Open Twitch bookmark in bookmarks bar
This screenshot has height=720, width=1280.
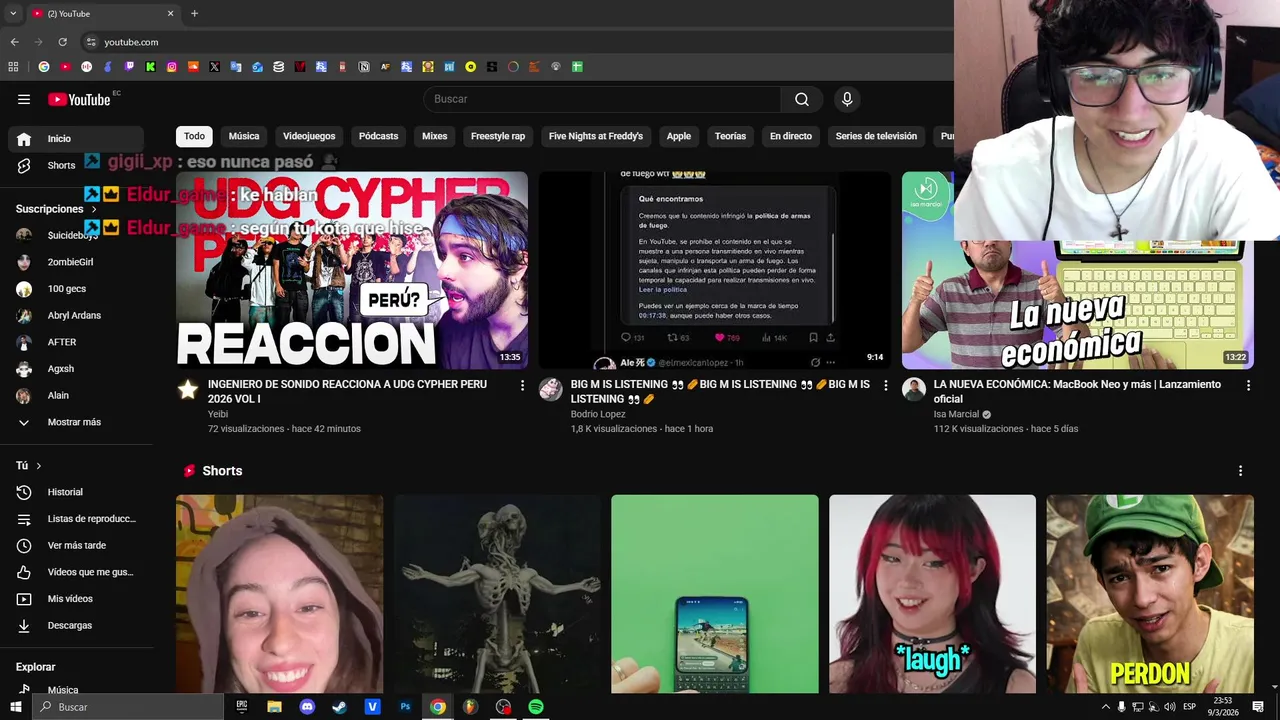(x=129, y=67)
